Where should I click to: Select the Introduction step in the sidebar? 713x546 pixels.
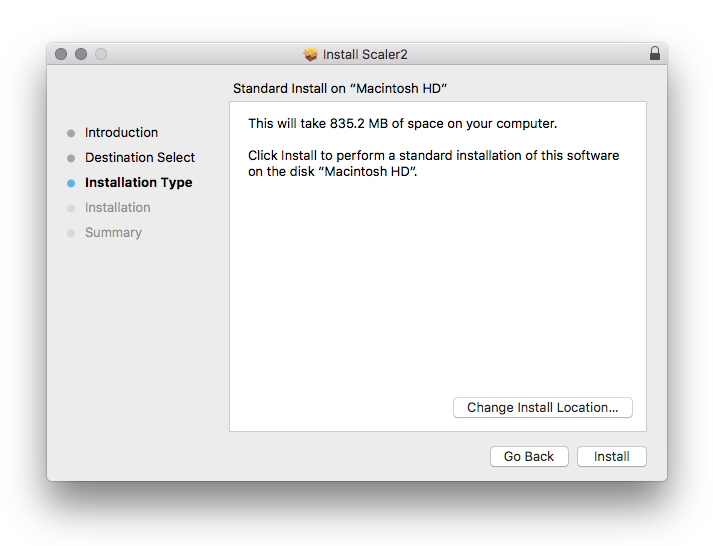tap(121, 133)
